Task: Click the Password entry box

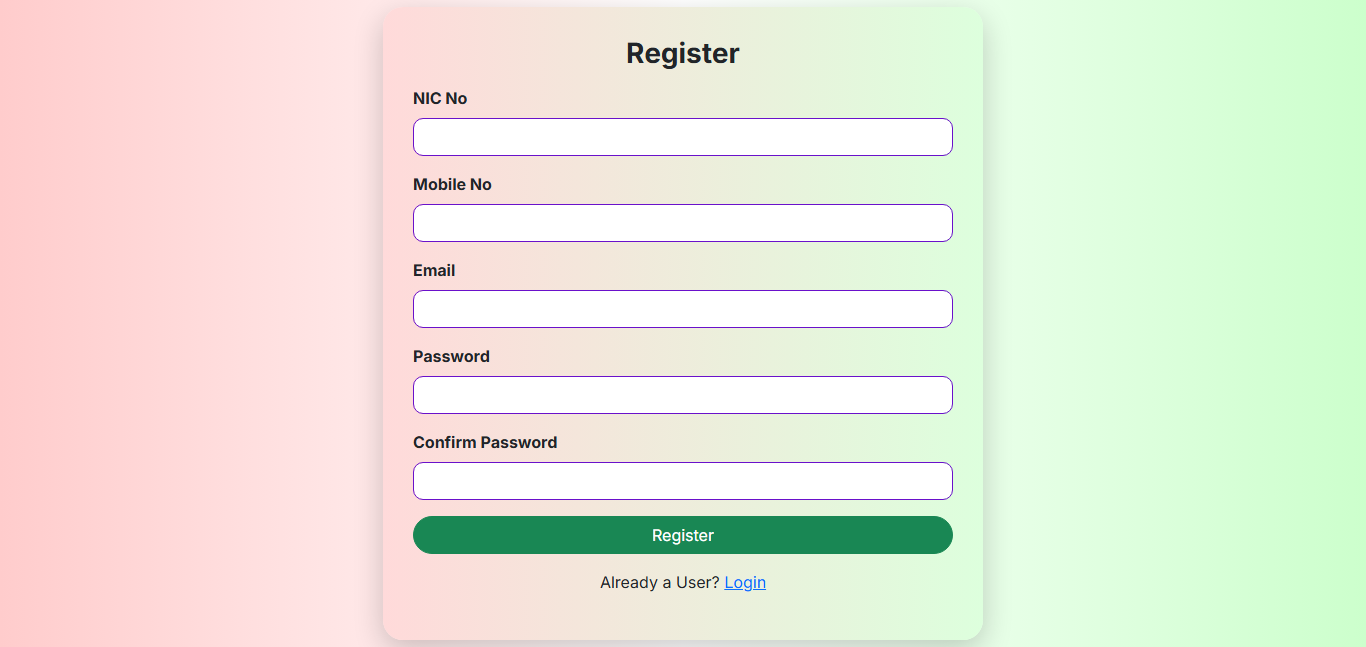Action: pos(683,395)
